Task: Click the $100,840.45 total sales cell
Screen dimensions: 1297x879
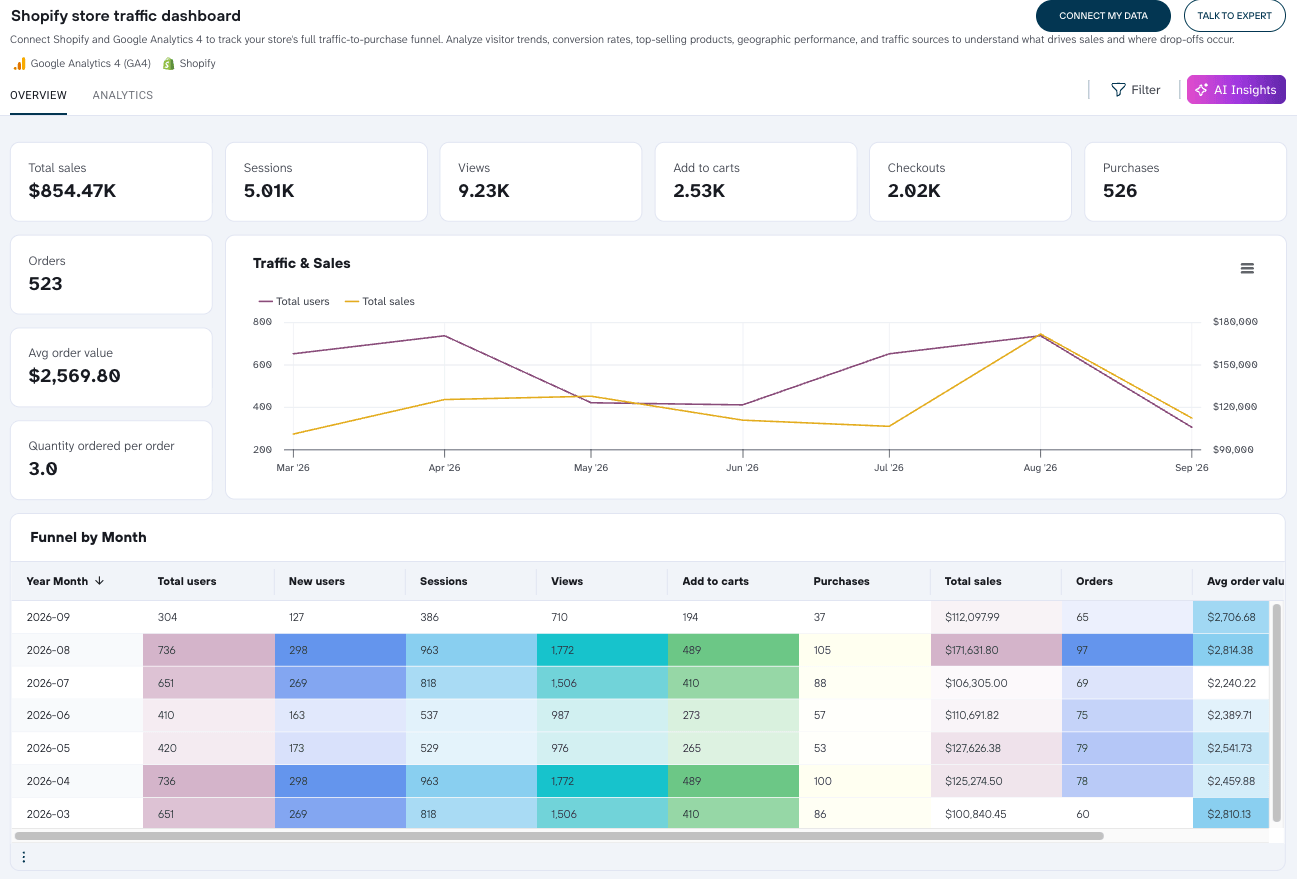Action: [996, 814]
